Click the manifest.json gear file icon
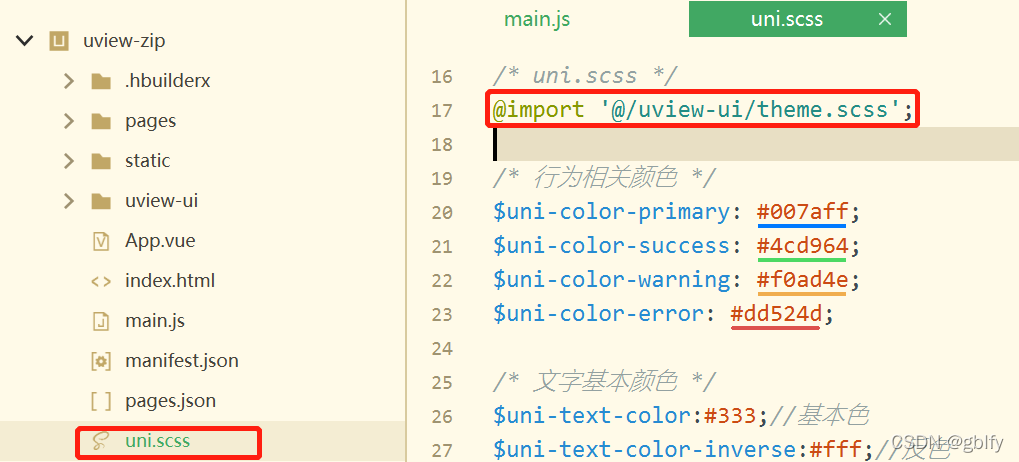The image size is (1019, 462). pos(101,361)
